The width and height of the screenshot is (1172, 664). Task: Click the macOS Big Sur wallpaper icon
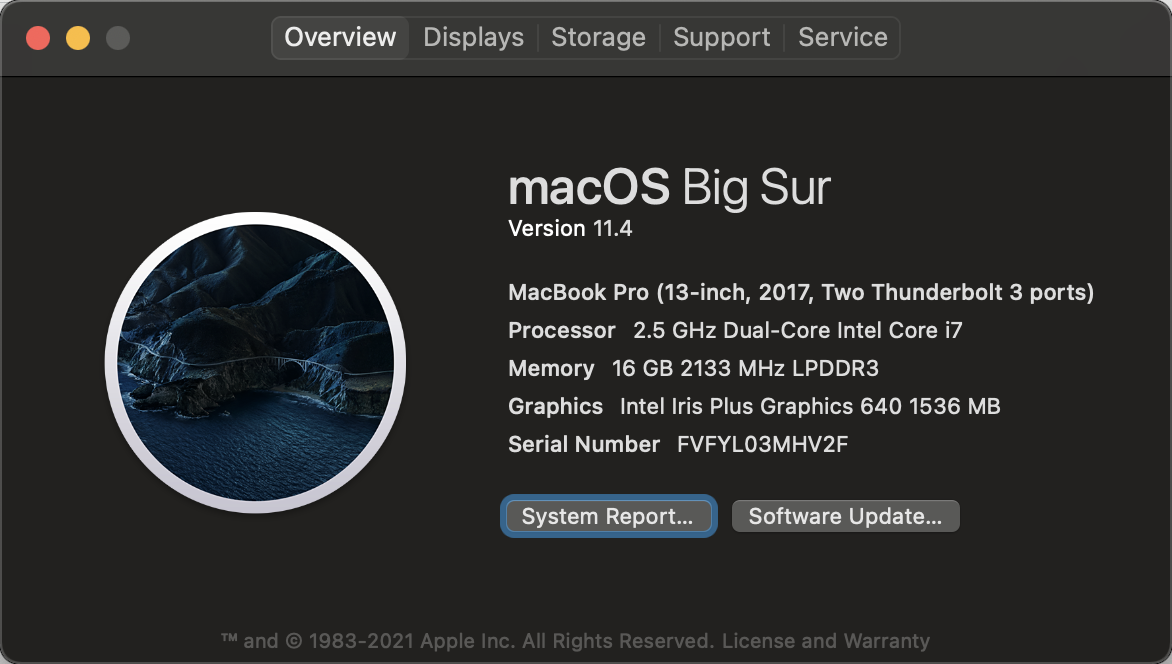tap(256, 363)
